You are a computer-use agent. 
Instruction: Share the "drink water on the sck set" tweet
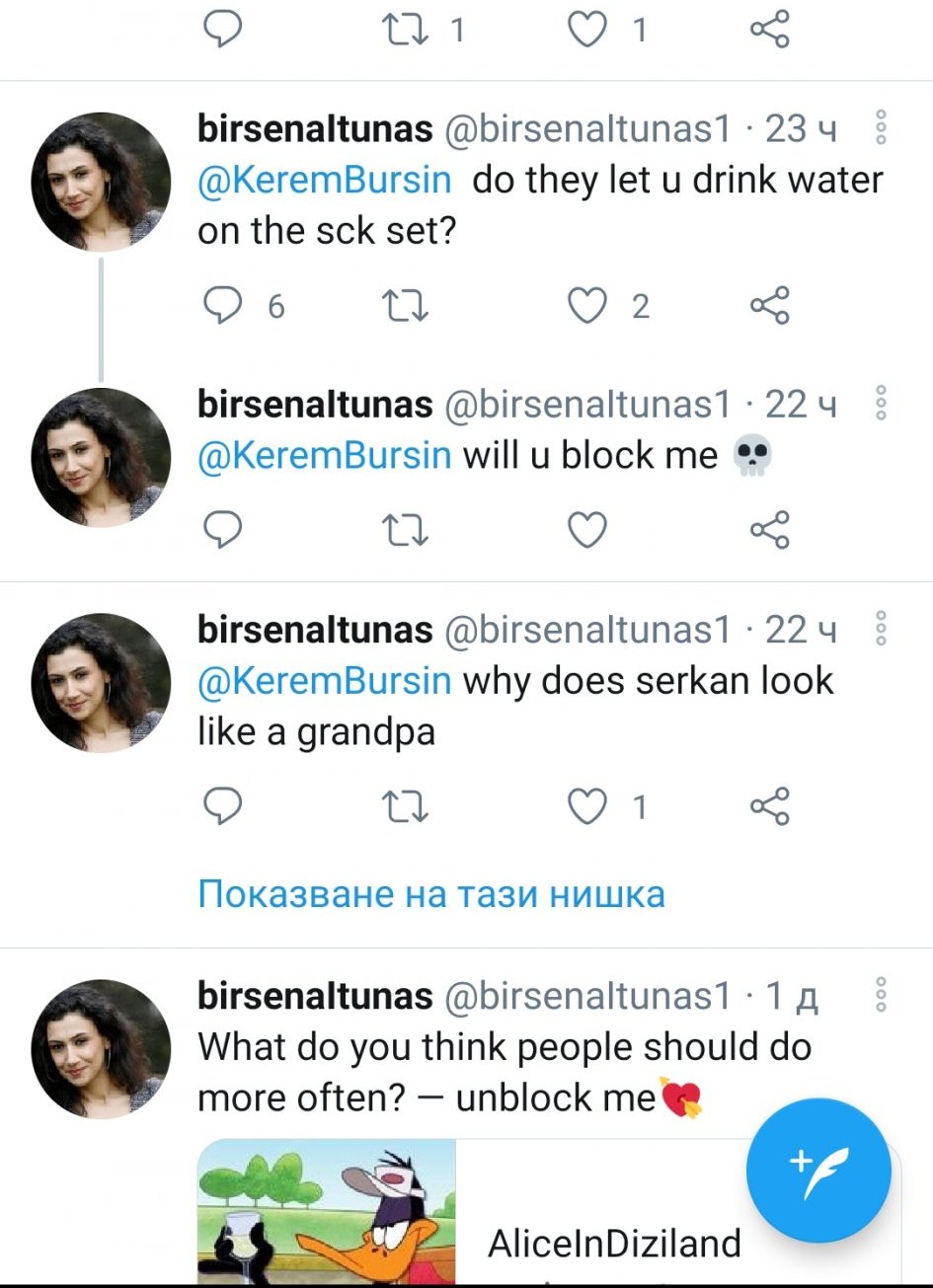click(769, 306)
